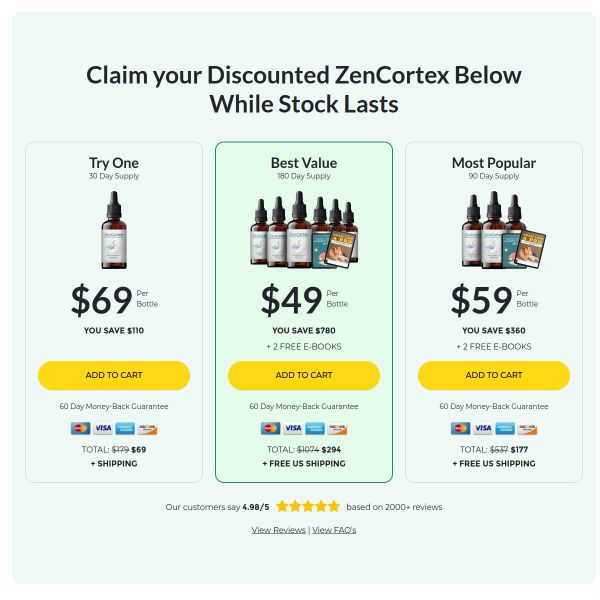Click the single bottle product image
The width and height of the screenshot is (600, 600).
[x=114, y=230]
